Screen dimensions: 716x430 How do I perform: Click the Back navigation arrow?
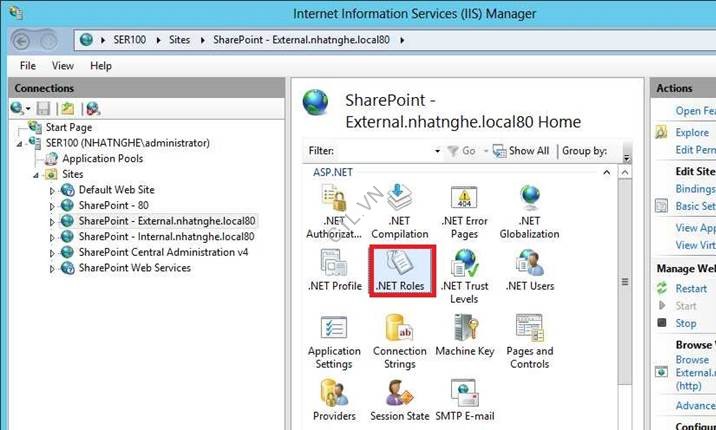pos(21,42)
